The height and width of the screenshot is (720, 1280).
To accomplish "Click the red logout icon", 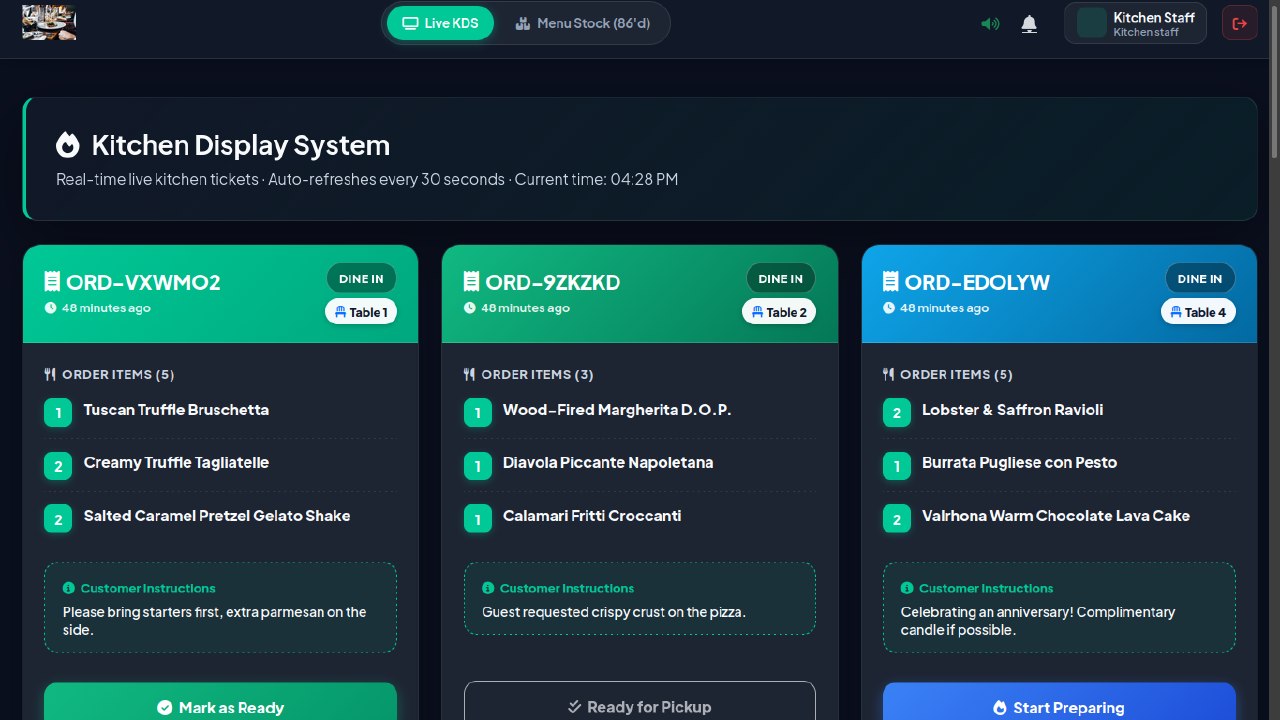I will point(1240,23).
